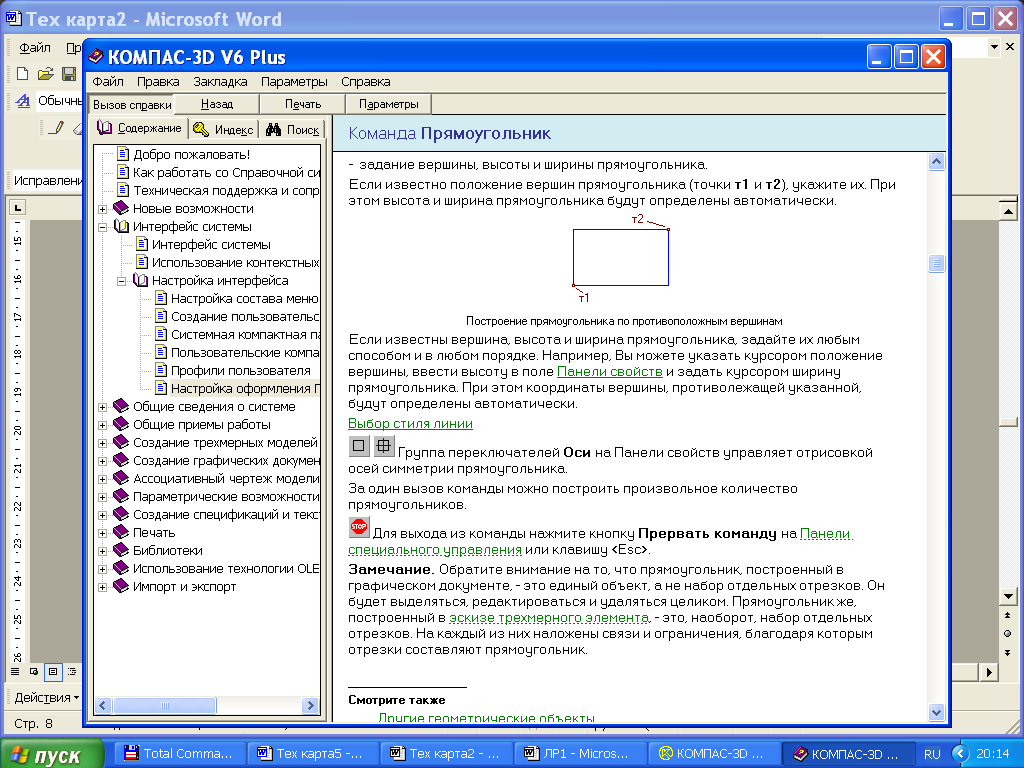Click the help content scroll-down arrow
This screenshot has height=768, width=1024.
pyautogui.click(x=936, y=712)
